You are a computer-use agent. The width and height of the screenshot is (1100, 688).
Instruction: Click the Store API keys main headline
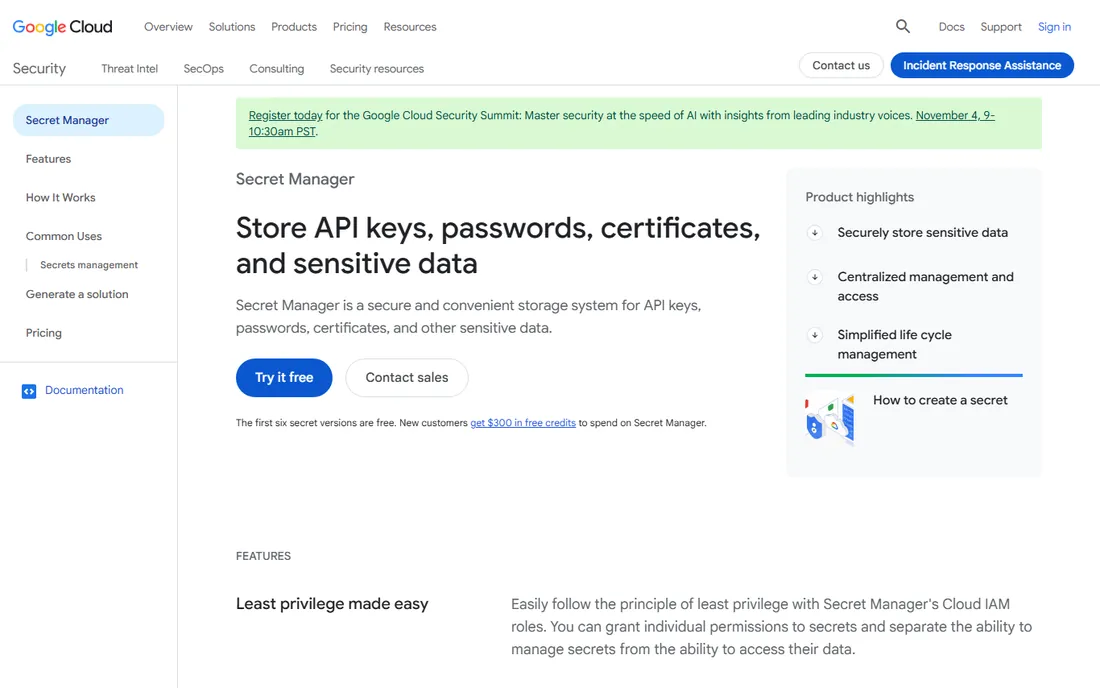pos(498,245)
